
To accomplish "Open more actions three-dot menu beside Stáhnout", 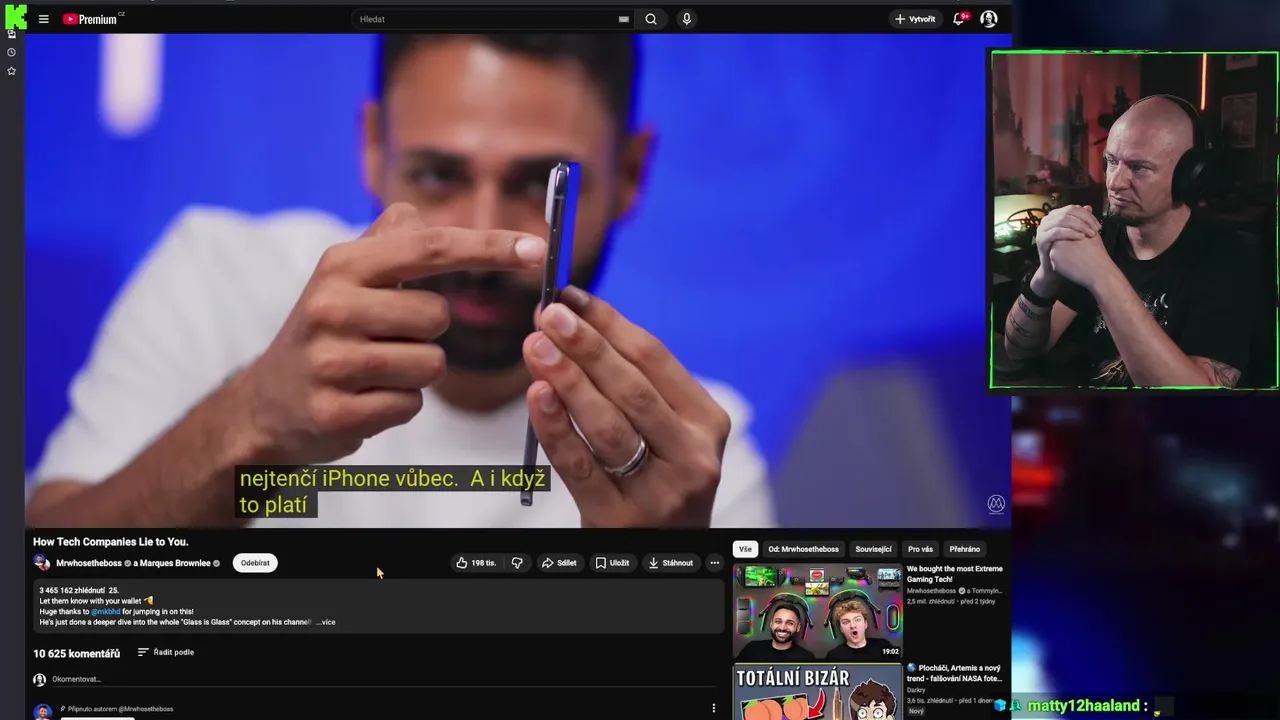I will point(714,563).
